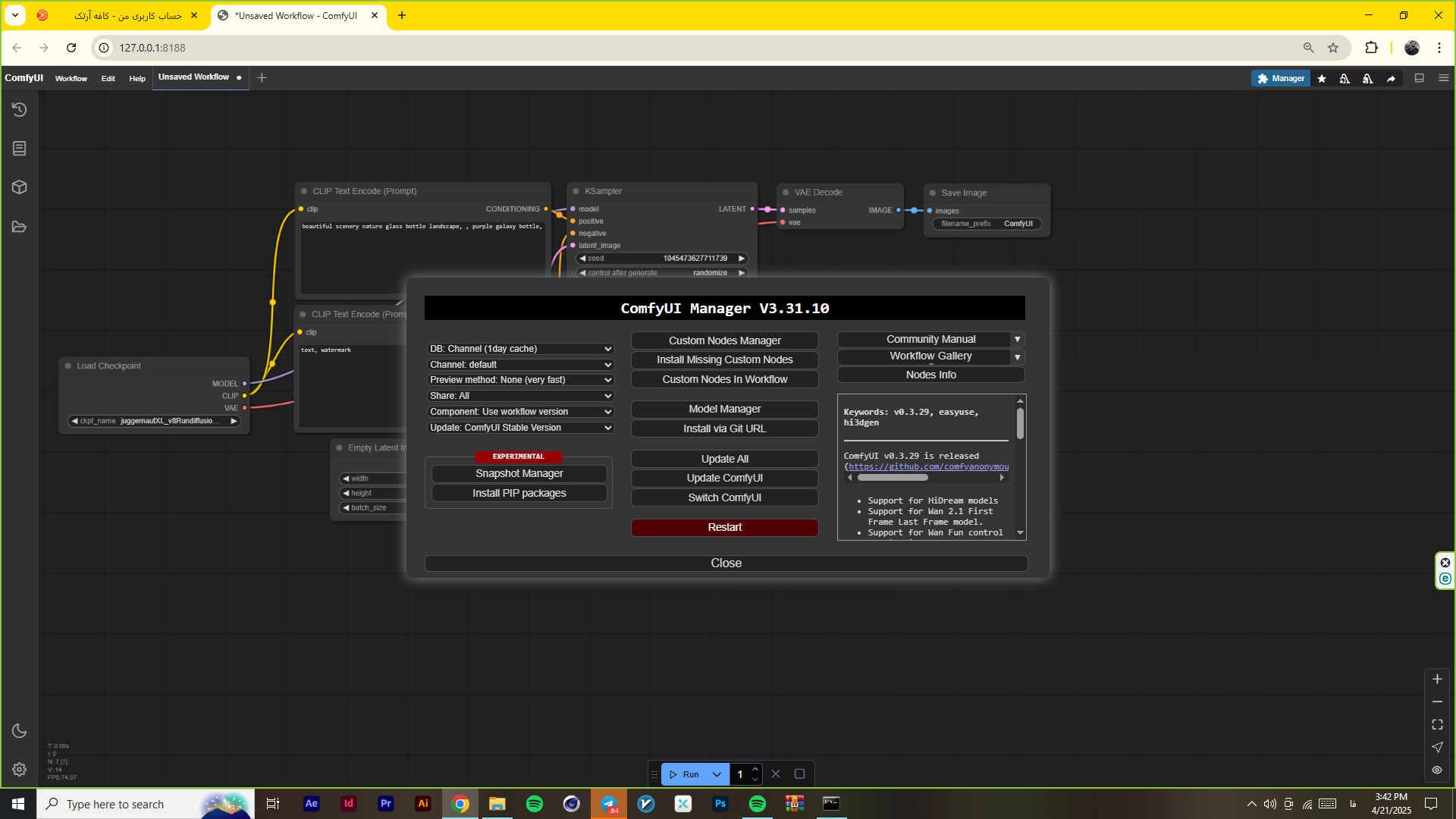Open ComfyUI settings gear icon

(20, 769)
